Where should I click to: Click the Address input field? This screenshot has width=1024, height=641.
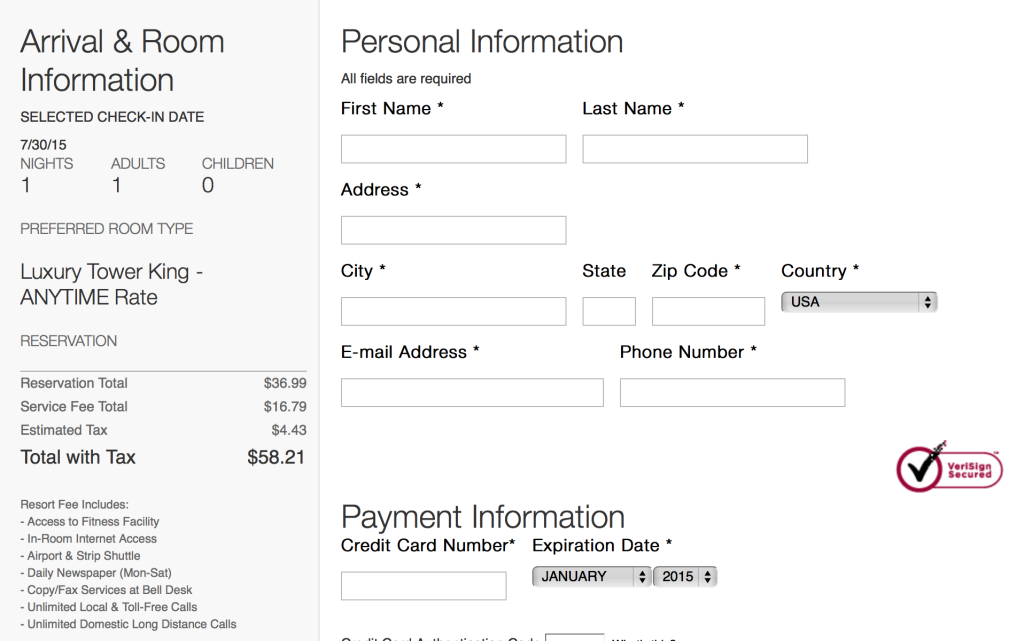click(x=453, y=230)
